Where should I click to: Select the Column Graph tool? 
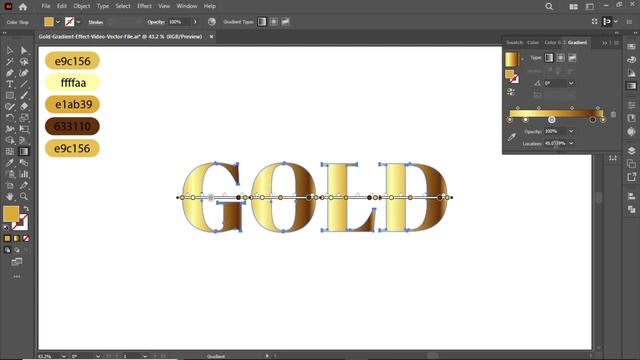tap(24, 174)
